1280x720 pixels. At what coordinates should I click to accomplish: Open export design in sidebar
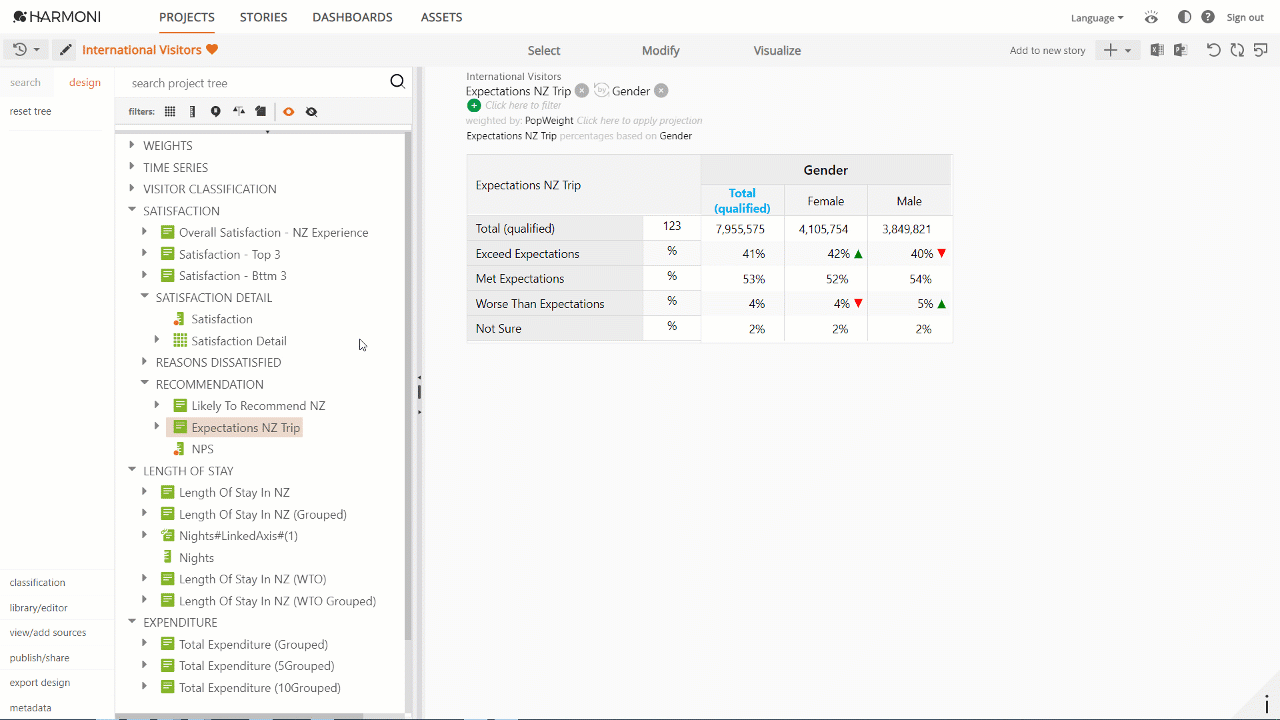[40, 682]
